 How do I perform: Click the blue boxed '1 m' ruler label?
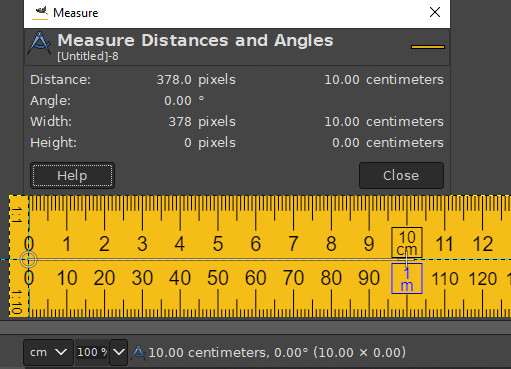[x=407, y=279]
